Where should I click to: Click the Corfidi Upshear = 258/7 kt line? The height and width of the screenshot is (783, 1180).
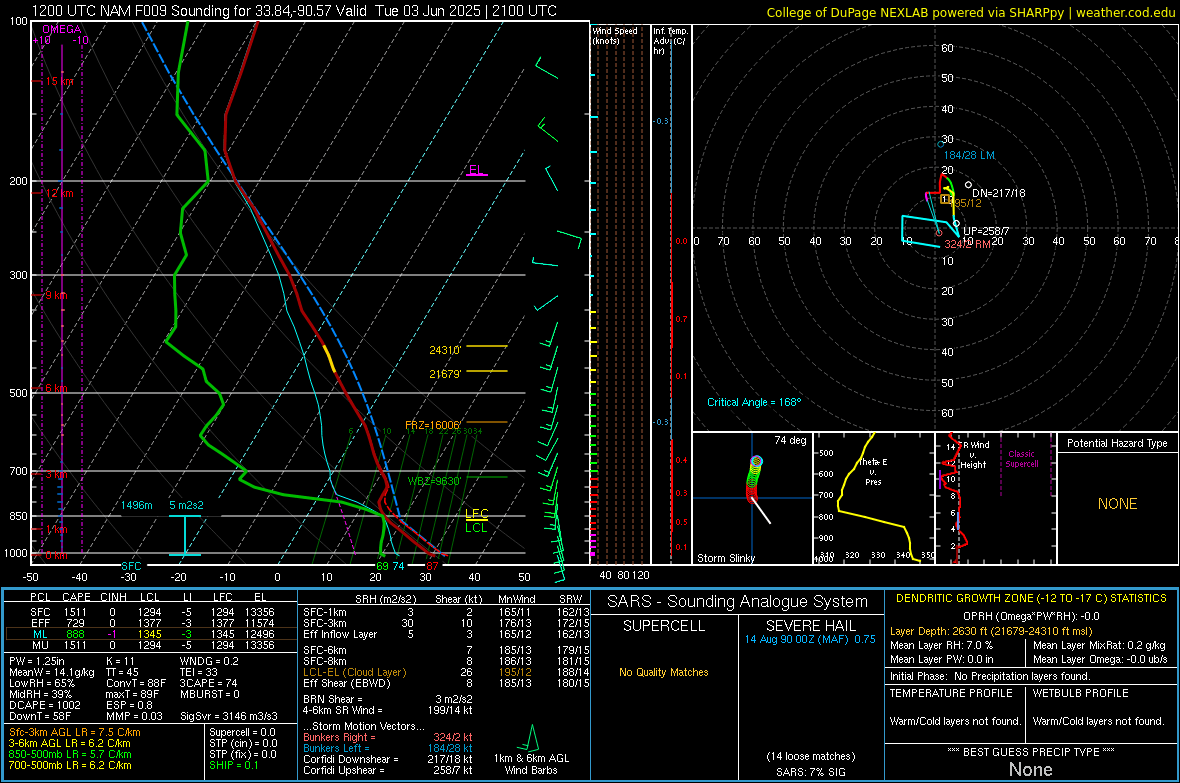coord(388,770)
